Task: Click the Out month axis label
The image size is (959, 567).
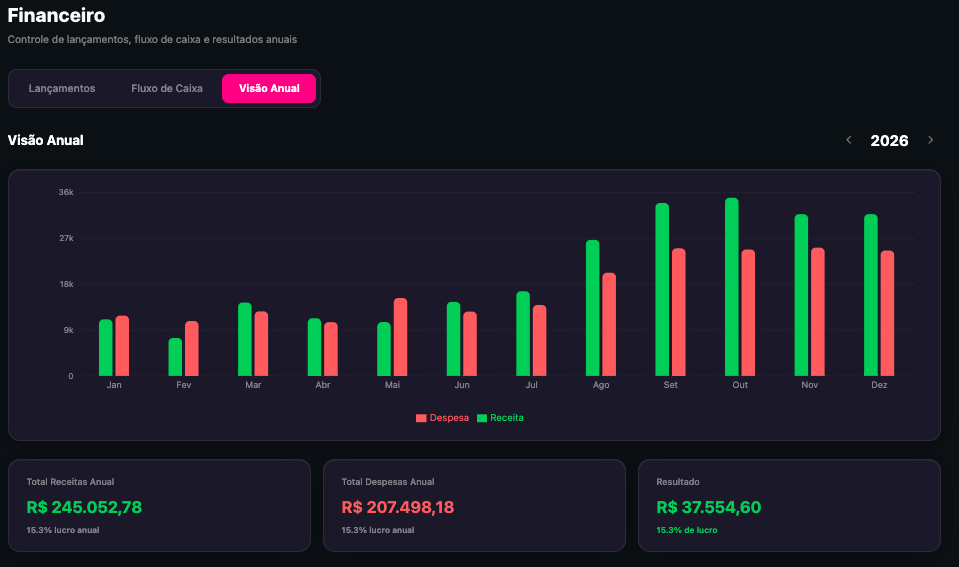Action: click(x=740, y=385)
